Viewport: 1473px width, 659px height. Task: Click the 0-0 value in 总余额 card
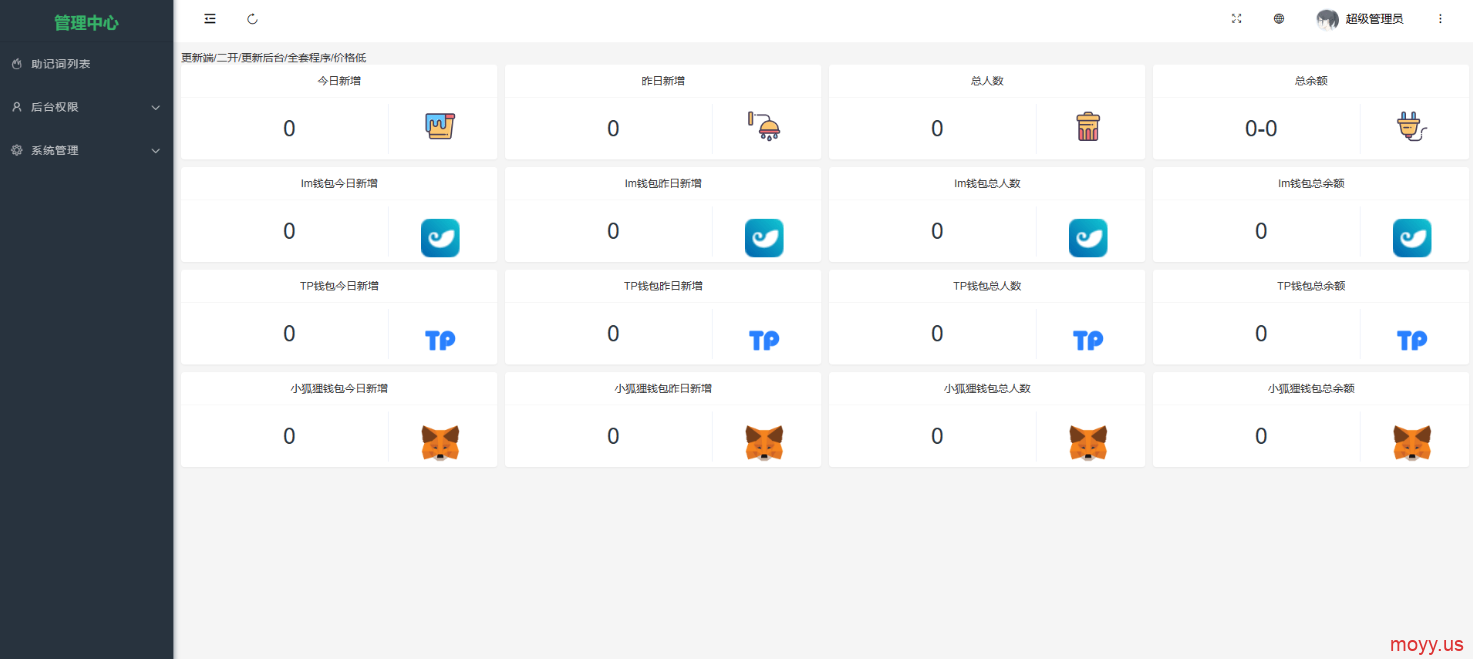point(1261,128)
